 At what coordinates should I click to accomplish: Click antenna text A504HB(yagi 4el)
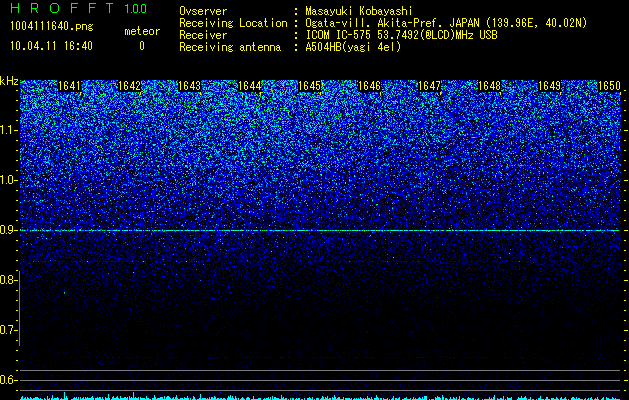(353, 47)
